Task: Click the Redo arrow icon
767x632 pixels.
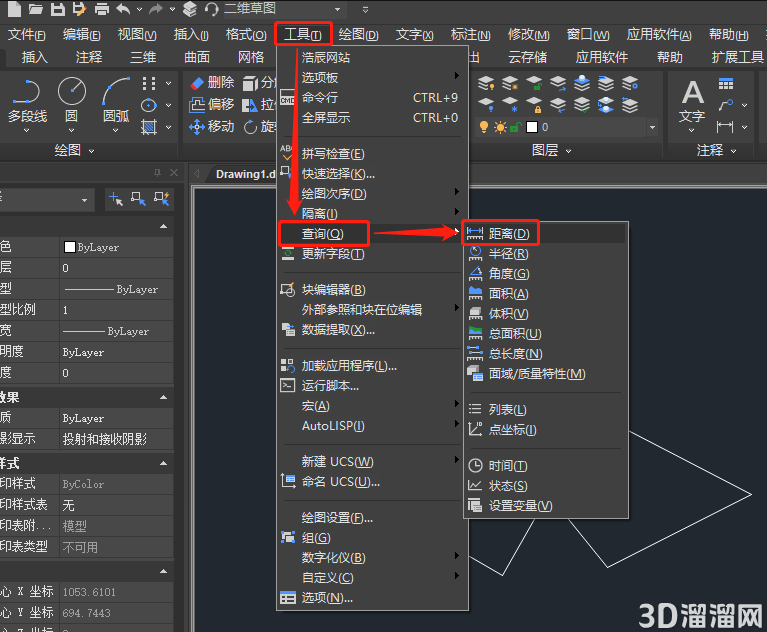Action: [x=156, y=8]
